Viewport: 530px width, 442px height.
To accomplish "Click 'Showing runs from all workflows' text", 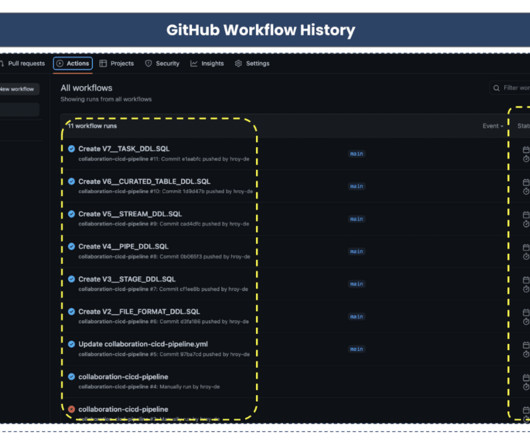I will pyautogui.click(x=106, y=99).
